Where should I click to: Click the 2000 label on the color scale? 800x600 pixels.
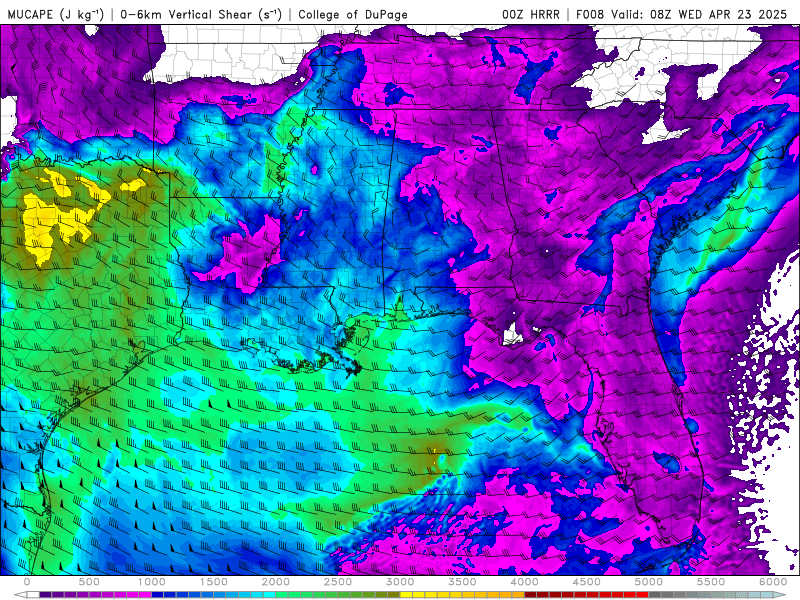pos(276,582)
